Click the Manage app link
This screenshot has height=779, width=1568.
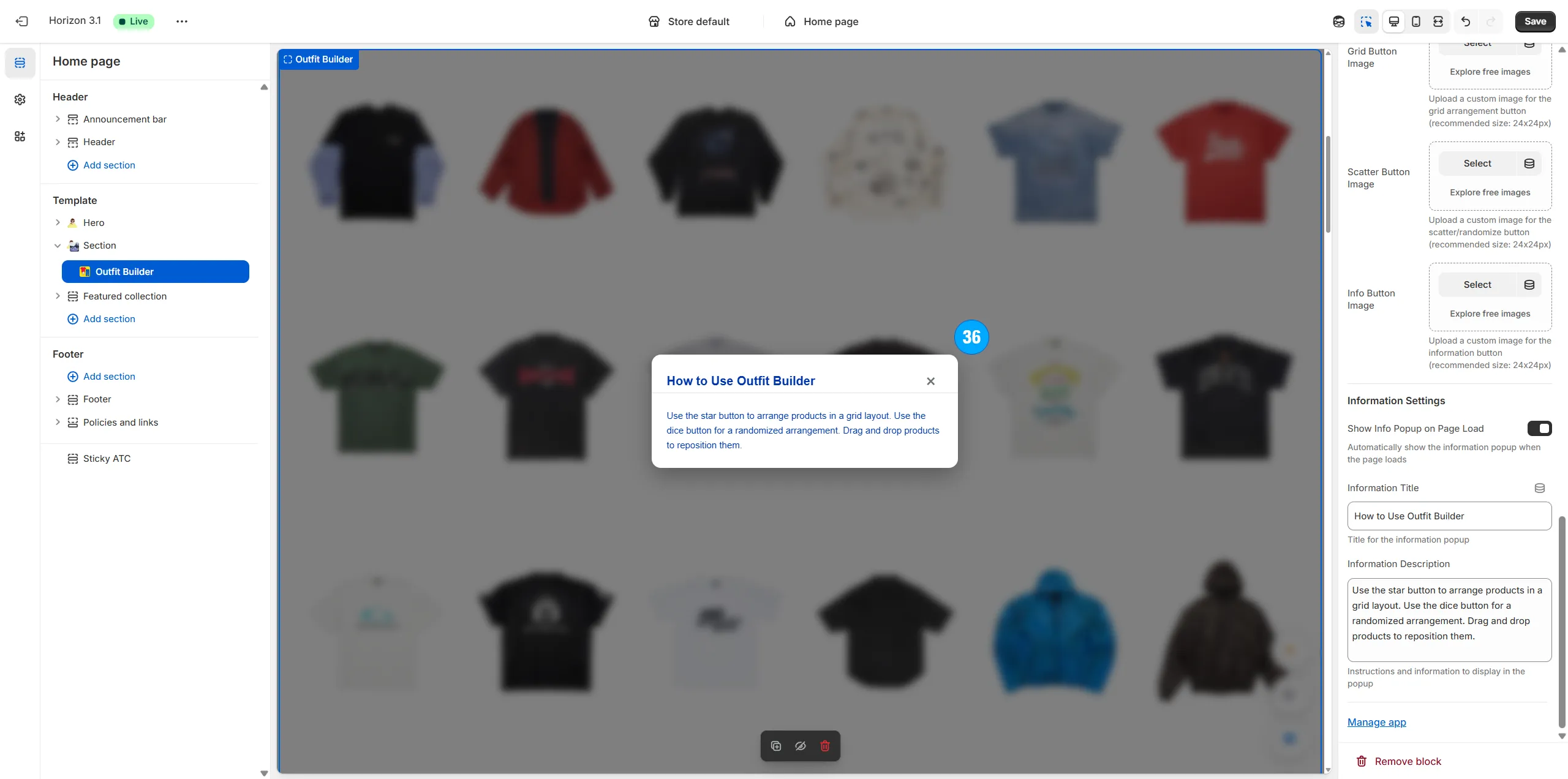[1376, 722]
